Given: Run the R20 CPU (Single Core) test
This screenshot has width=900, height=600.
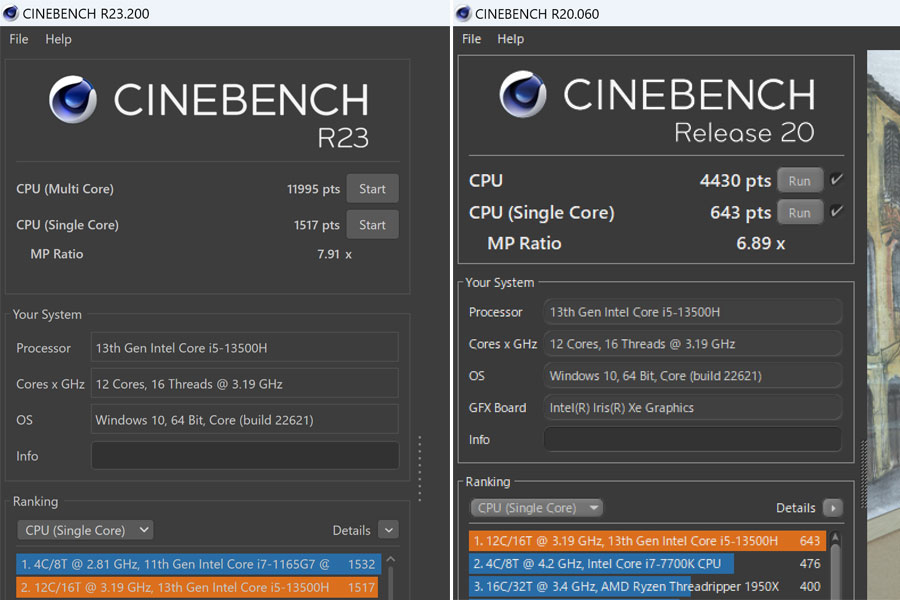Looking at the screenshot, I should 800,213.
